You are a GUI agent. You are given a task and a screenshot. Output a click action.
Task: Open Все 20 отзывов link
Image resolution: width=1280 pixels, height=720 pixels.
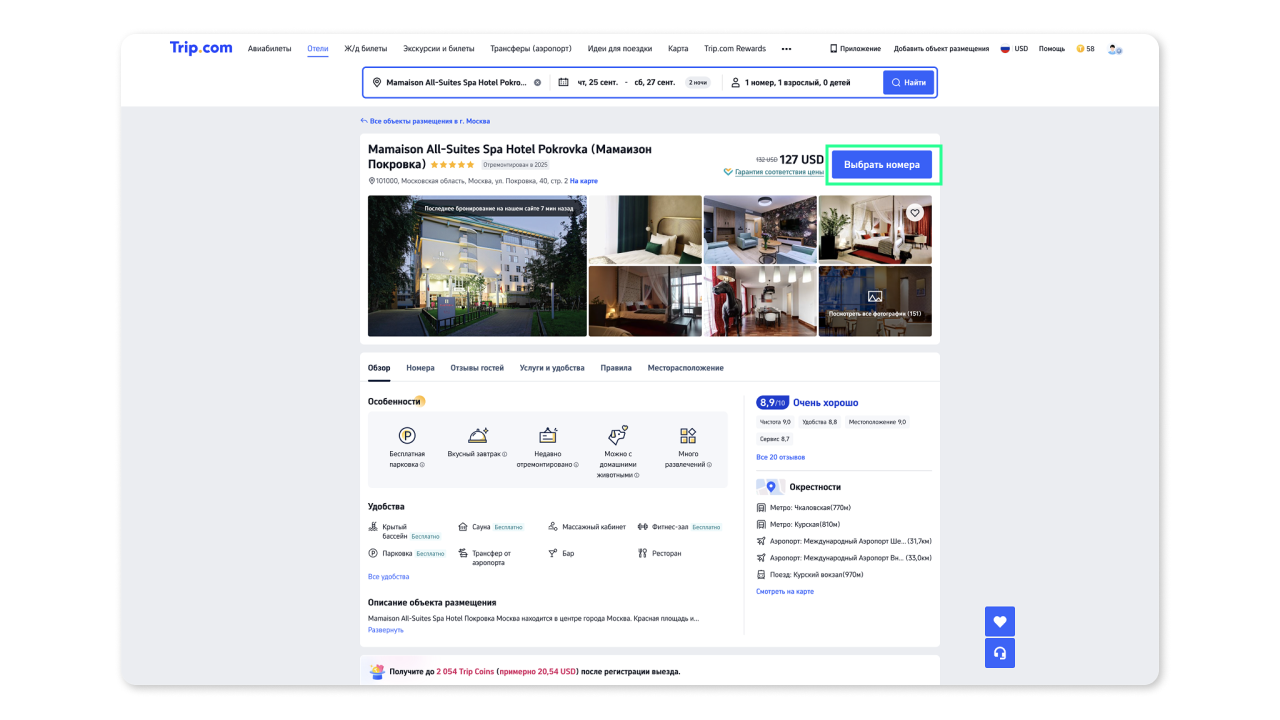coord(781,457)
